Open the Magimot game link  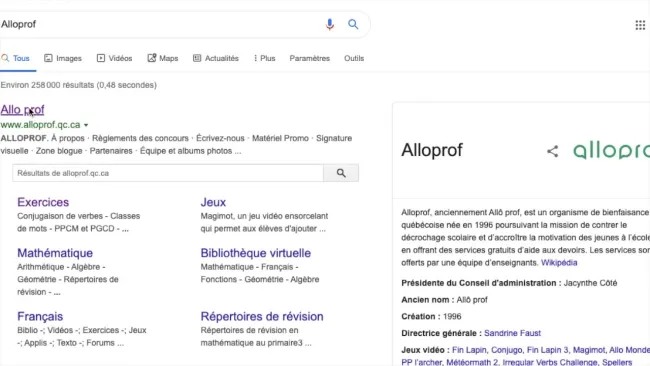coord(589,350)
